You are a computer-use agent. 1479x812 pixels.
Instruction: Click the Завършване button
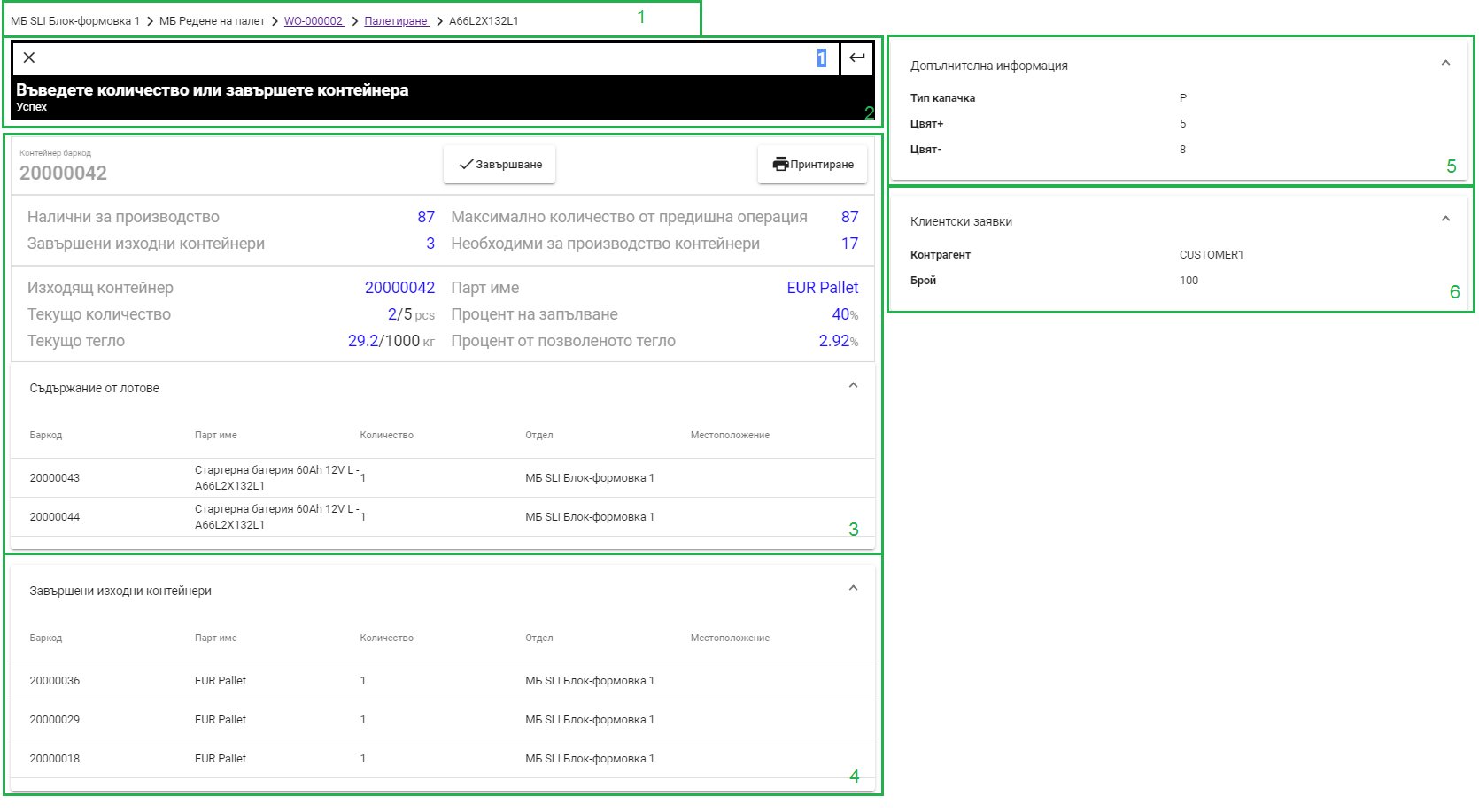(x=499, y=163)
